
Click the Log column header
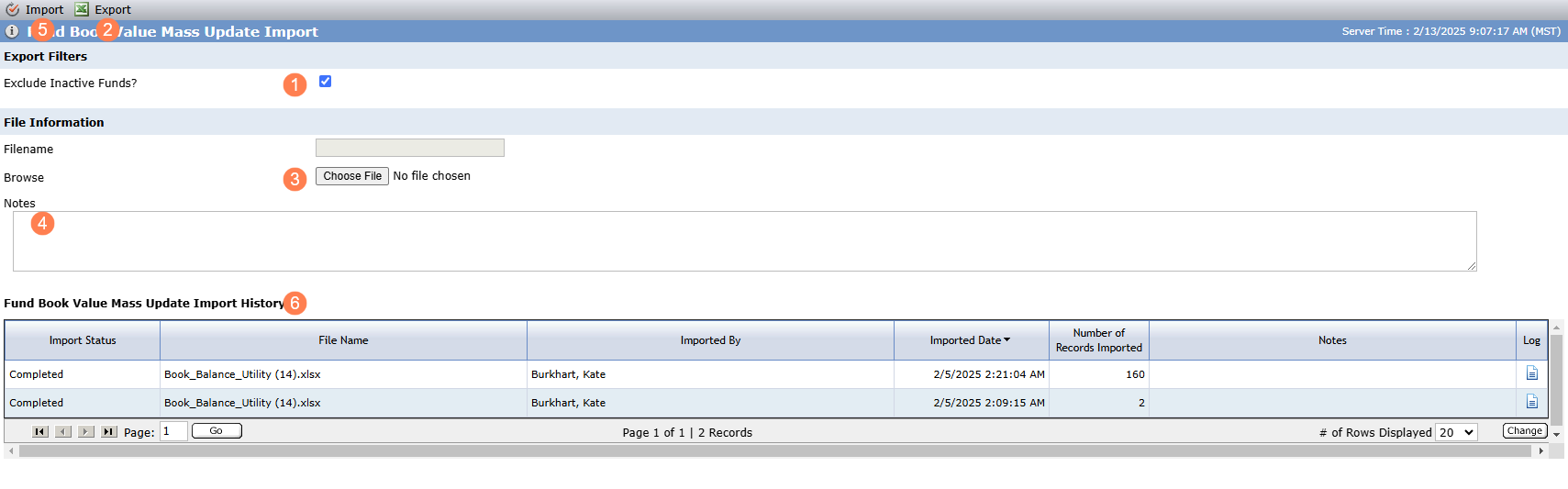click(x=1531, y=340)
